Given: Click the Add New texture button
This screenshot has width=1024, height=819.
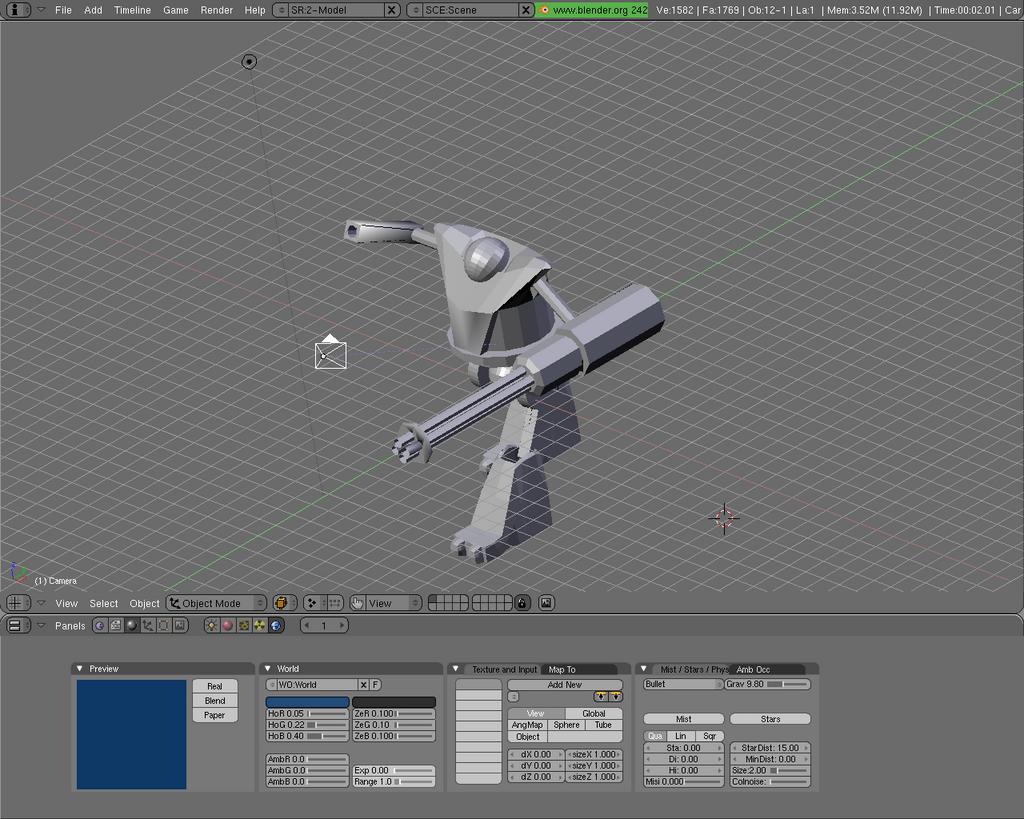Looking at the screenshot, I should (564, 684).
